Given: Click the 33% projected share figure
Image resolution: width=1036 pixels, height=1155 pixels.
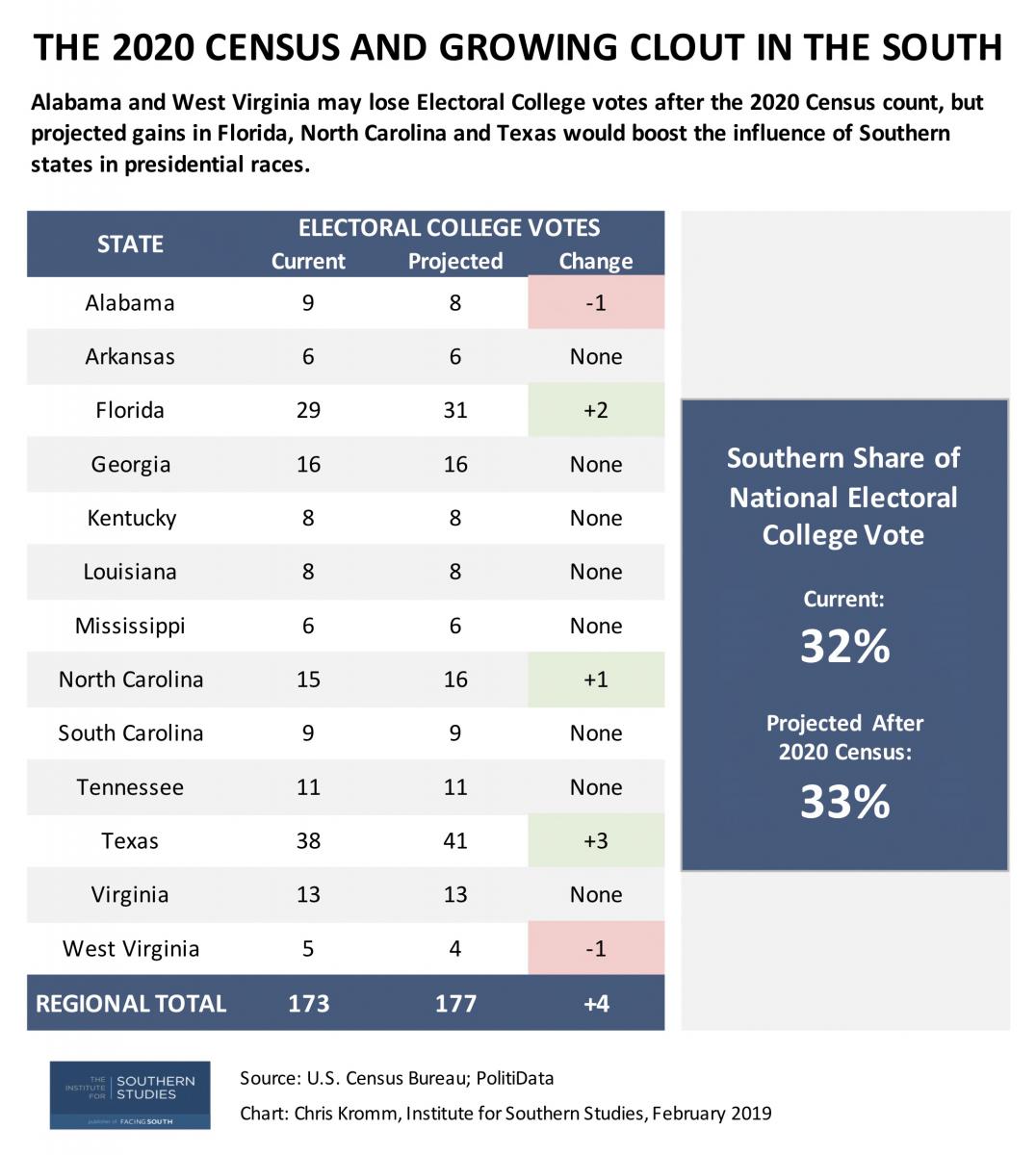Looking at the screenshot, I should [x=844, y=802].
